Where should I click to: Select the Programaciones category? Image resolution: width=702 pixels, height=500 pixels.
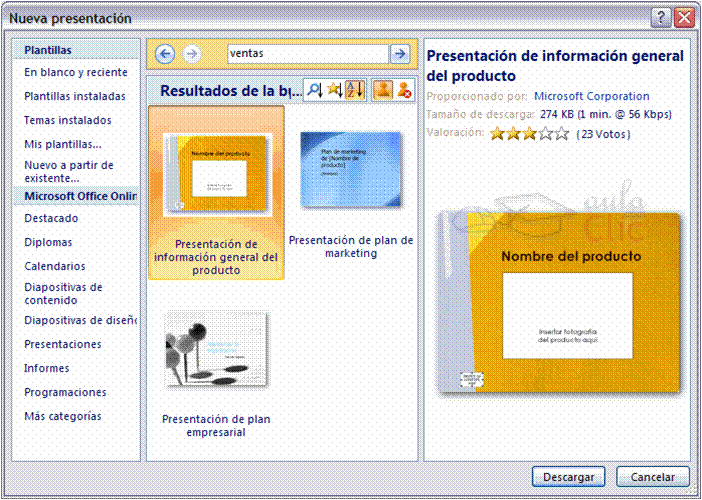[x=65, y=393]
